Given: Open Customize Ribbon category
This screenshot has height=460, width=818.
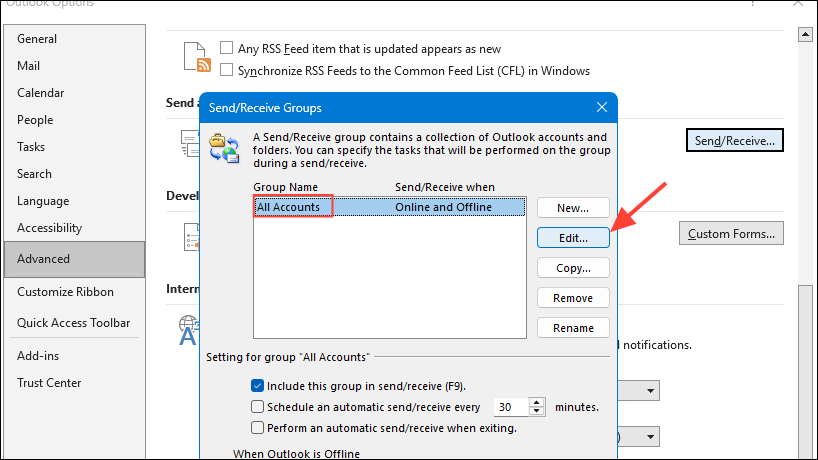Looking at the screenshot, I should (x=65, y=292).
